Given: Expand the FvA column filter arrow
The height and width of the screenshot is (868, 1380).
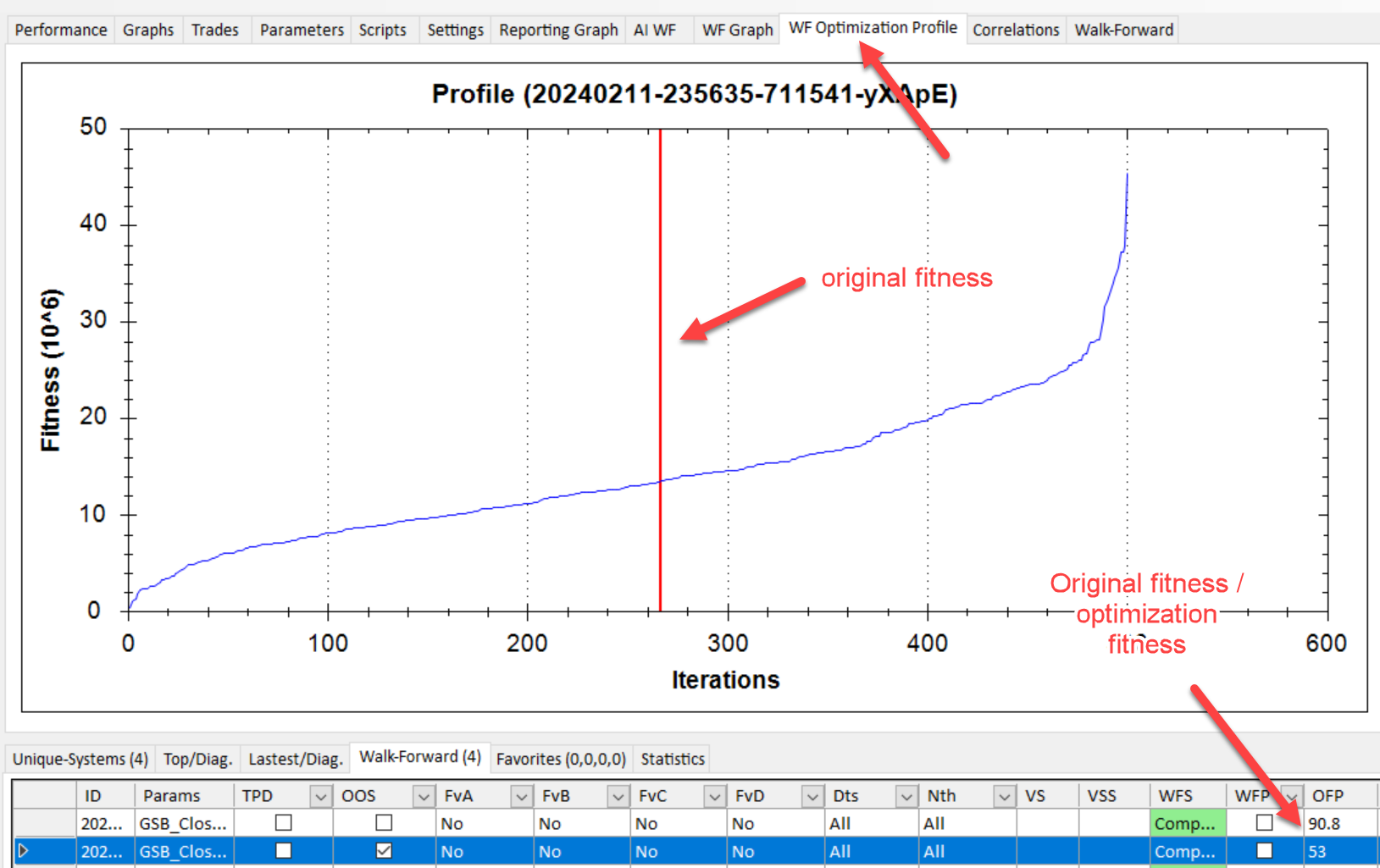Looking at the screenshot, I should pos(521,797).
